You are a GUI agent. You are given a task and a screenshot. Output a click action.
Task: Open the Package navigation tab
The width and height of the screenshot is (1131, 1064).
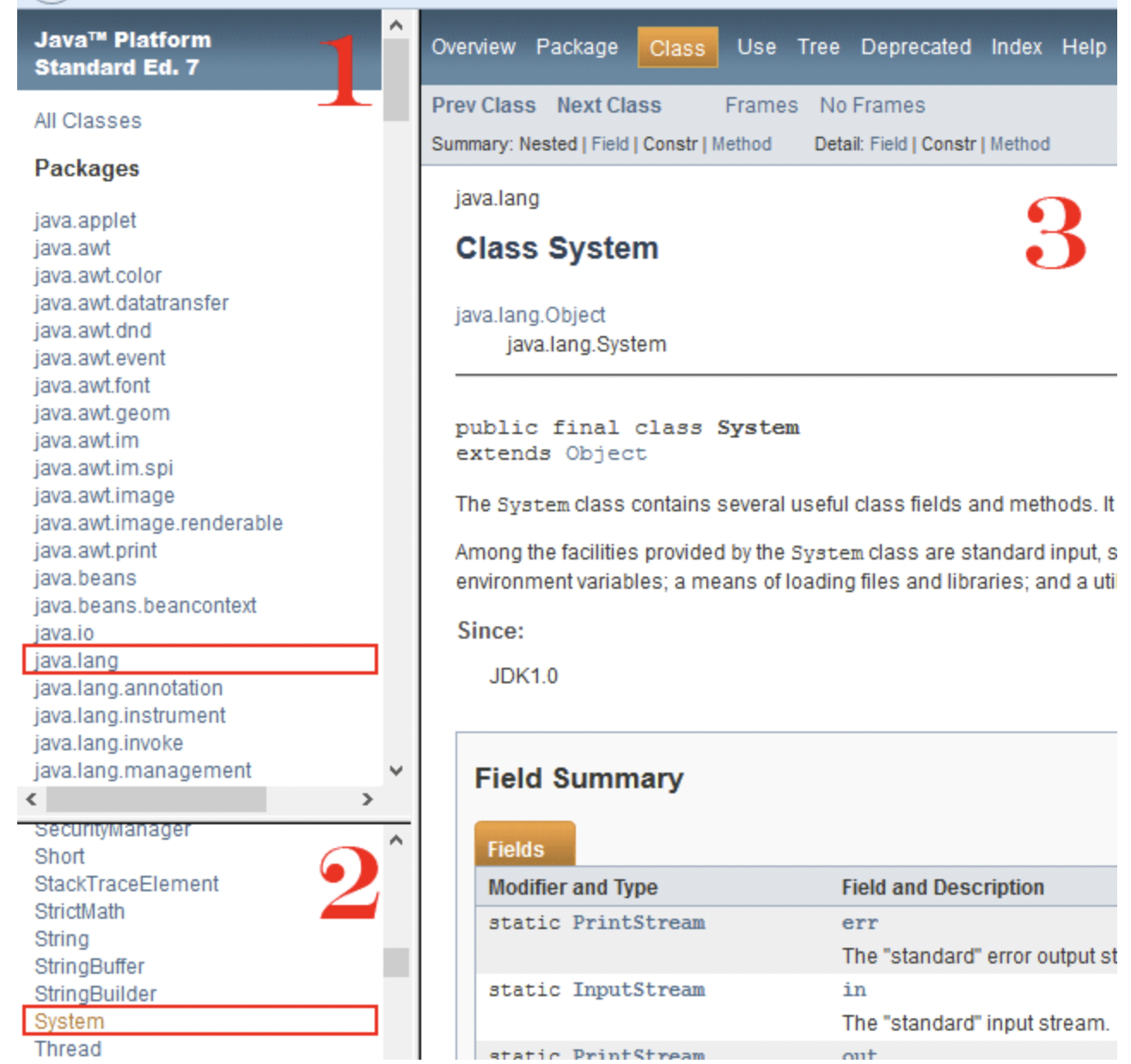coord(577,47)
